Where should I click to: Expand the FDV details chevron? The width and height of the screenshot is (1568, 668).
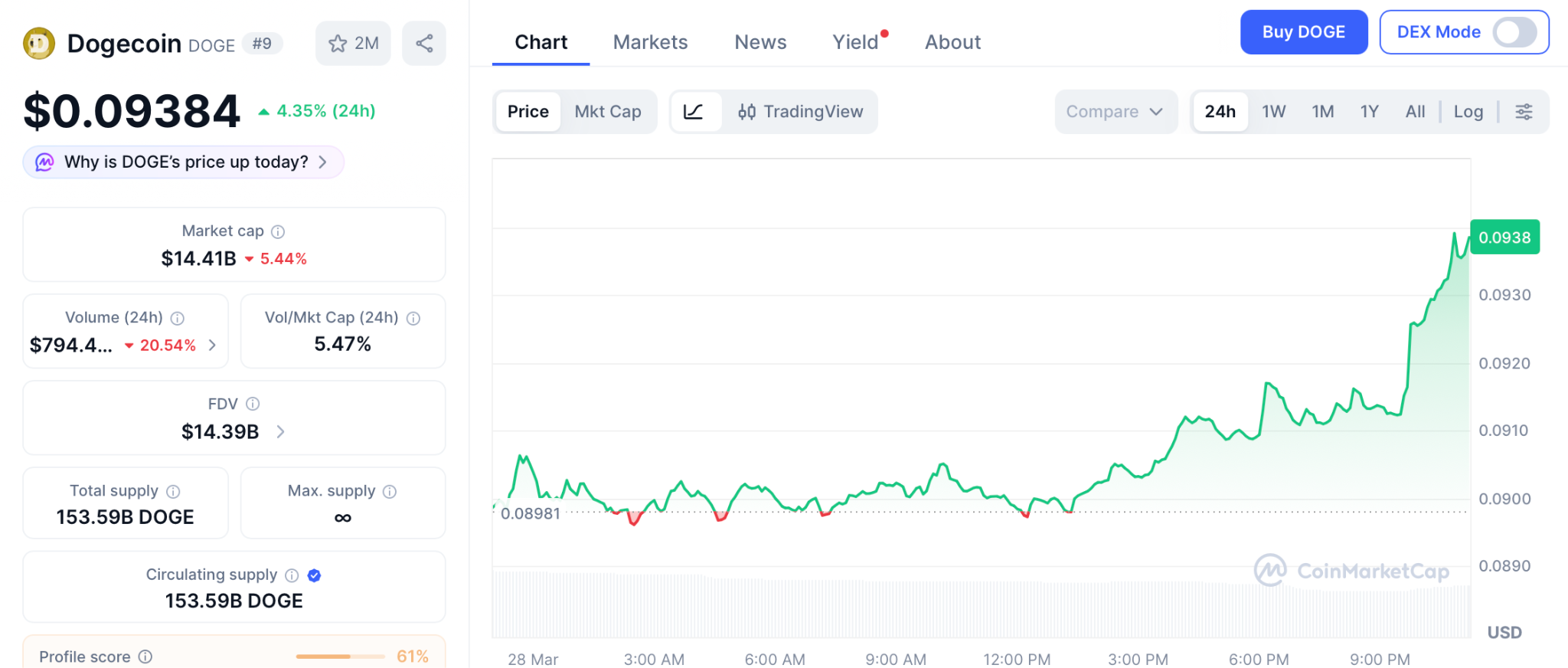(x=280, y=432)
